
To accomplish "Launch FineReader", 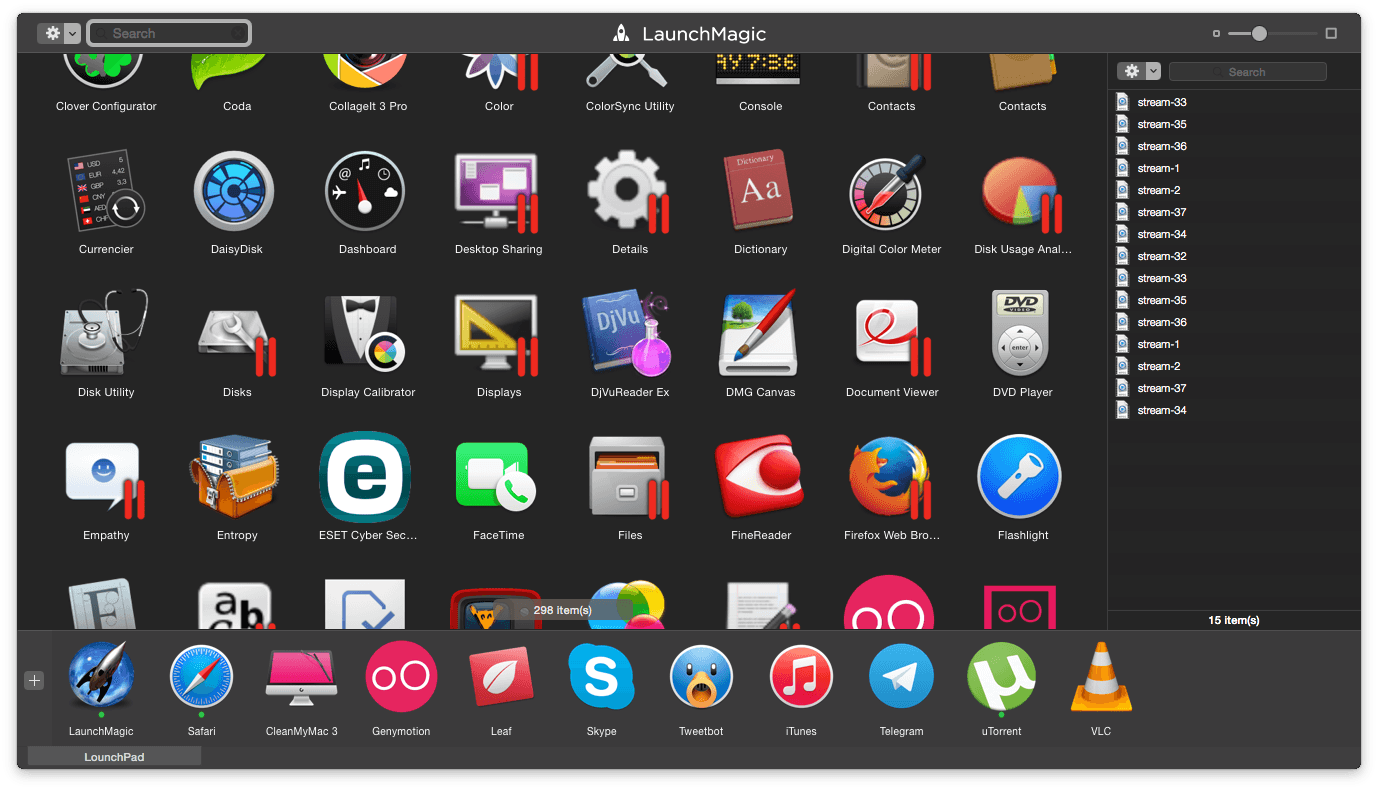I will coord(760,478).
